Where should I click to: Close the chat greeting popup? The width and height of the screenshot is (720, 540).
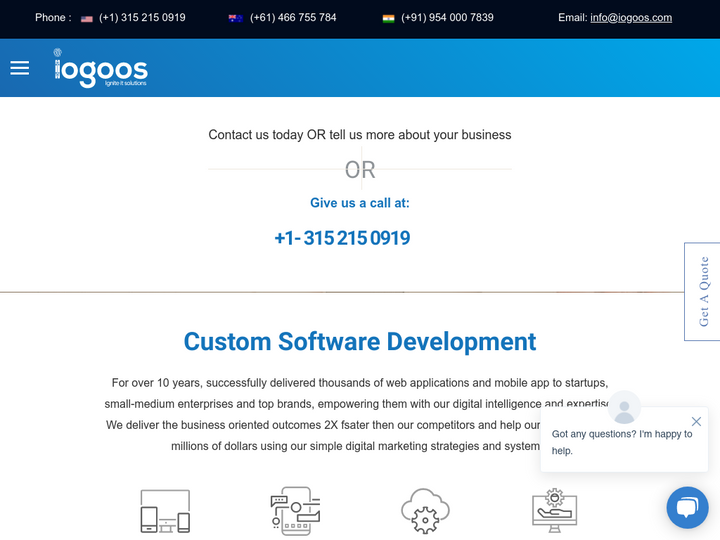[x=696, y=421]
